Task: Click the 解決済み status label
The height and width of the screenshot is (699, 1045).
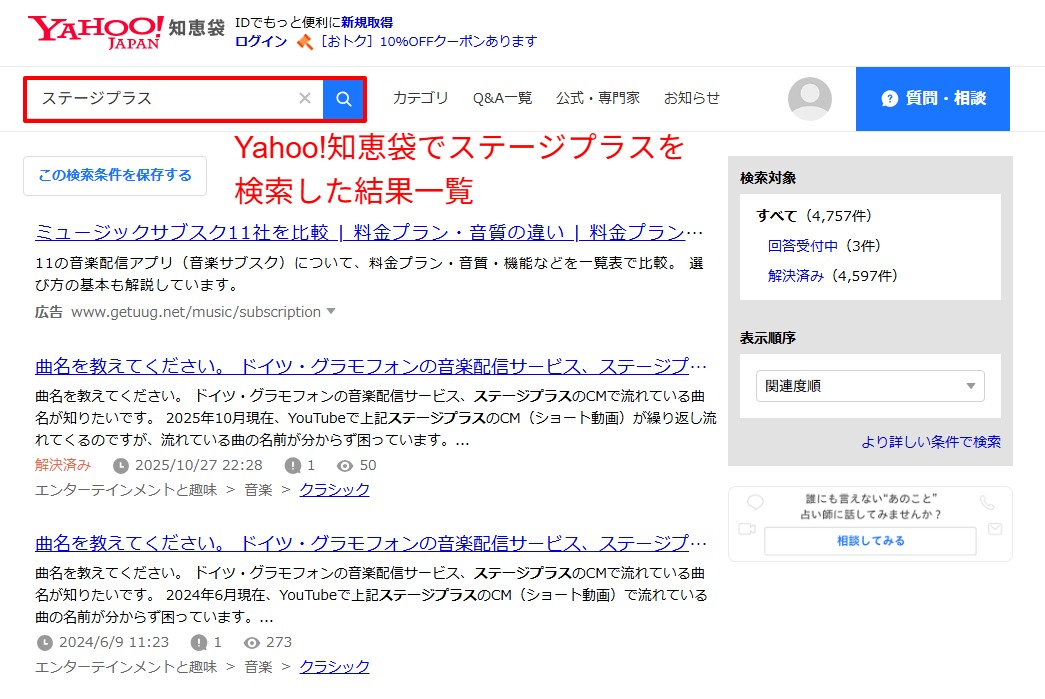Action: click(63, 465)
